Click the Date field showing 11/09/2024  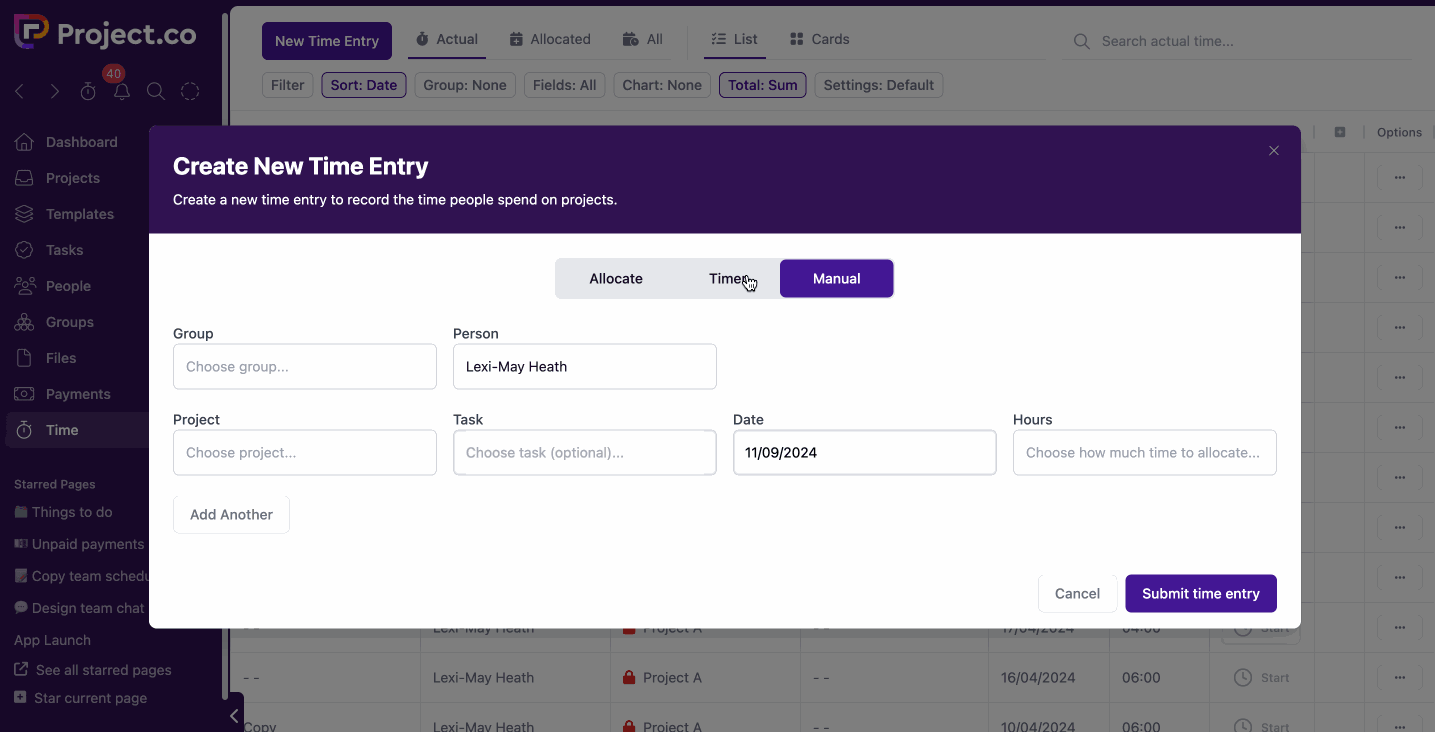click(x=864, y=453)
